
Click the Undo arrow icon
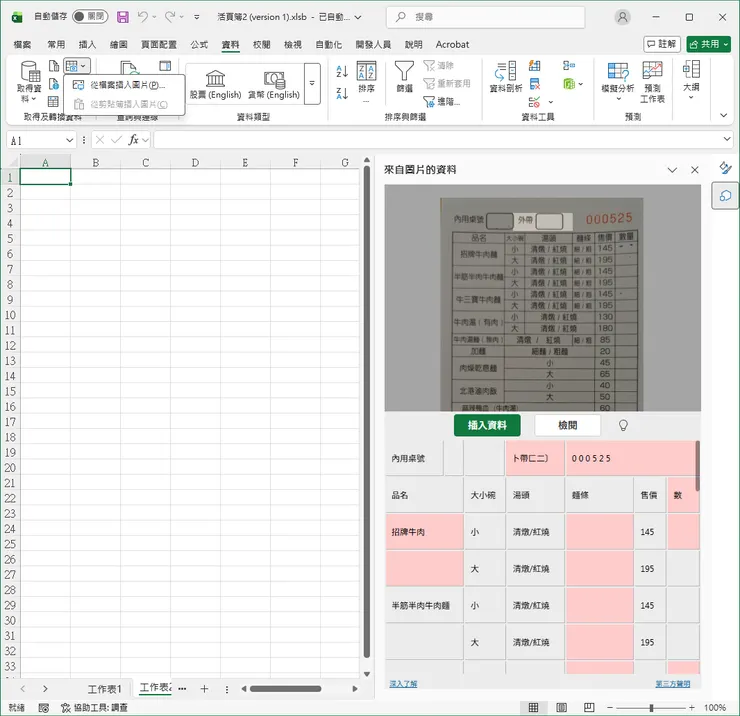click(x=143, y=17)
